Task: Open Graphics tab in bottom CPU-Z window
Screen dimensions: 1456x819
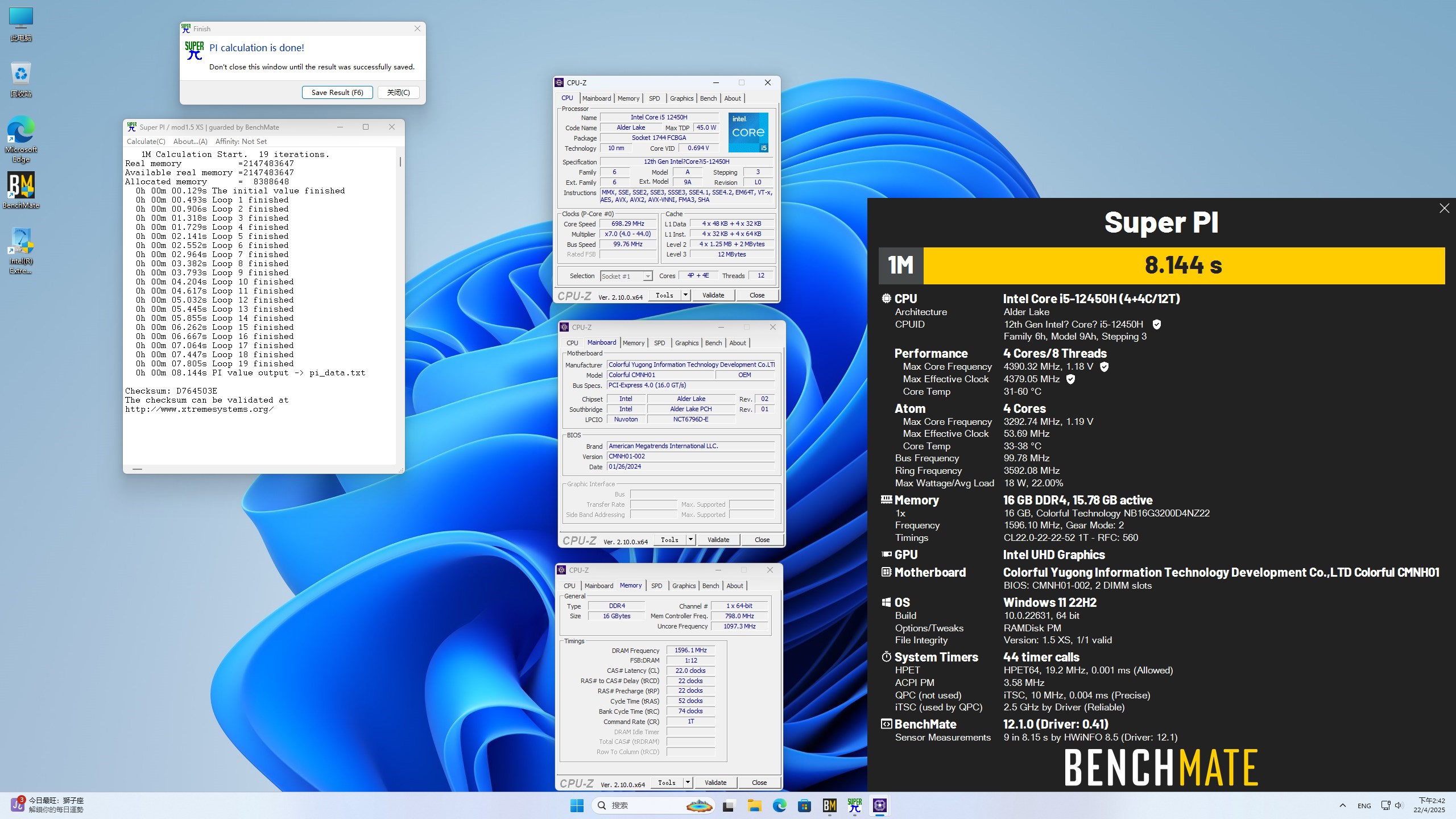Action: 684,586
